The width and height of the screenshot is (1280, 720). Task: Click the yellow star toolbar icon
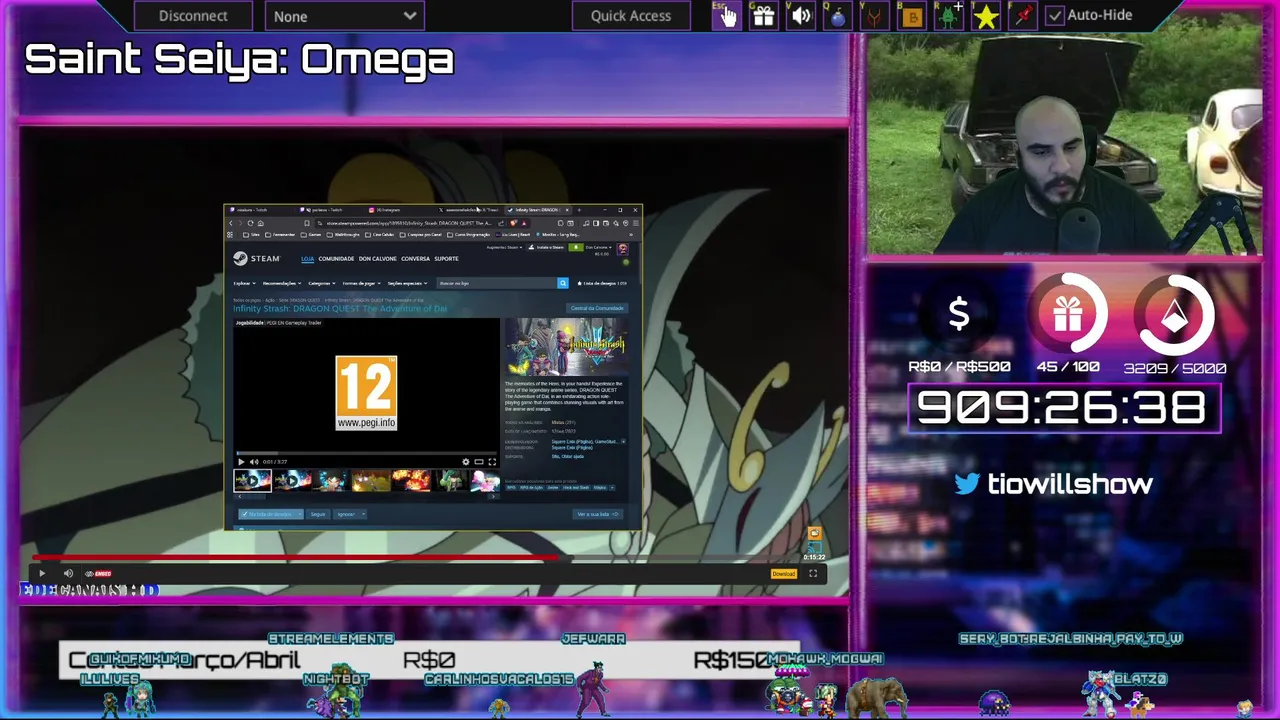point(985,15)
